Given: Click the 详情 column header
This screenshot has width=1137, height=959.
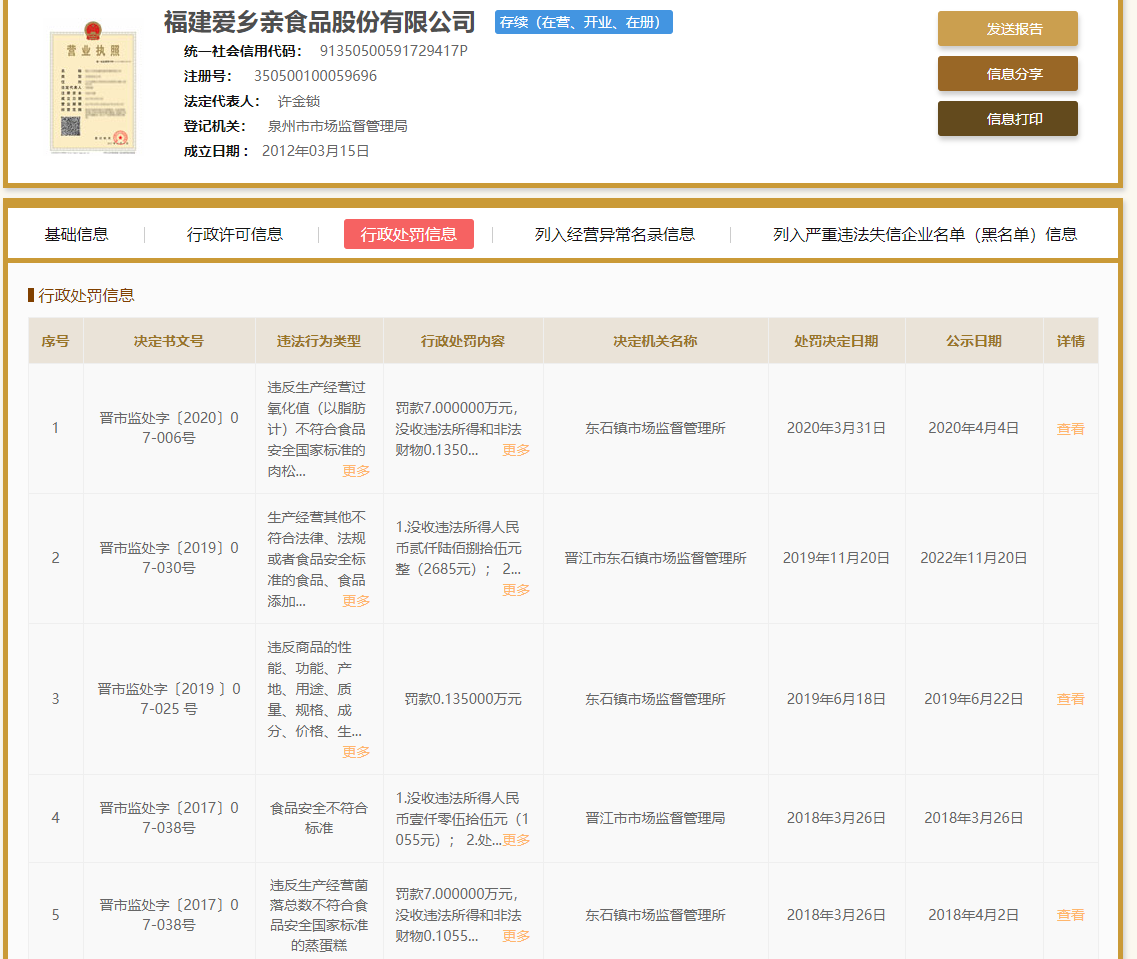Looking at the screenshot, I should [1070, 341].
